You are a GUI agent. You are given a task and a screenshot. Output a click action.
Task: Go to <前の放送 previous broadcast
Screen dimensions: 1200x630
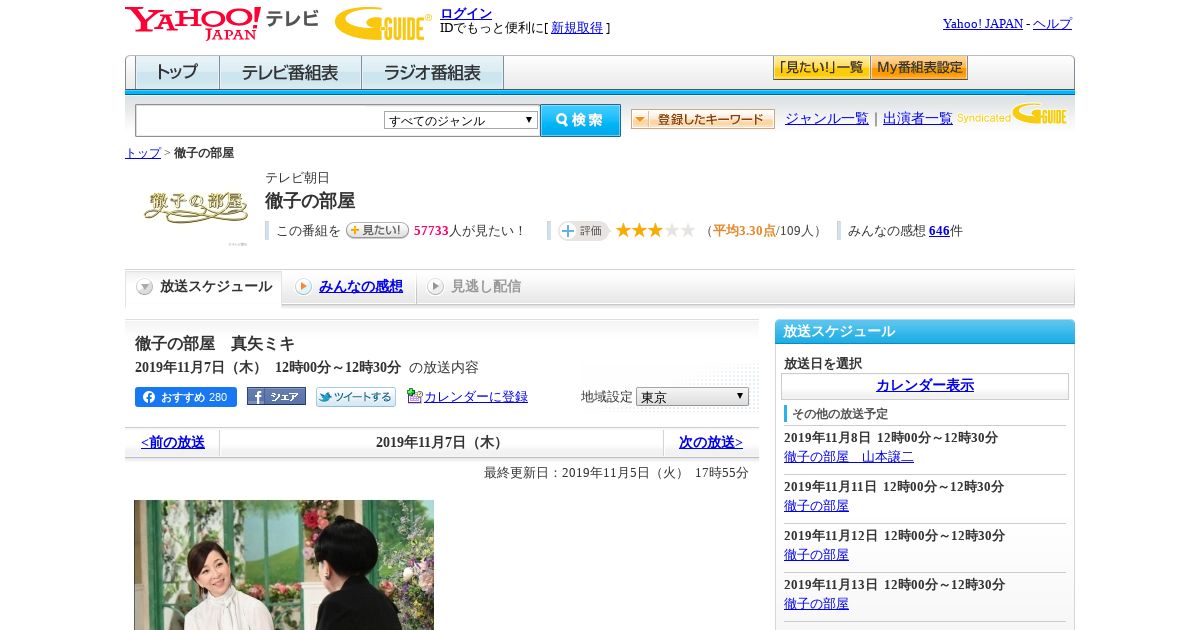pyautogui.click(x=173, y=442)
